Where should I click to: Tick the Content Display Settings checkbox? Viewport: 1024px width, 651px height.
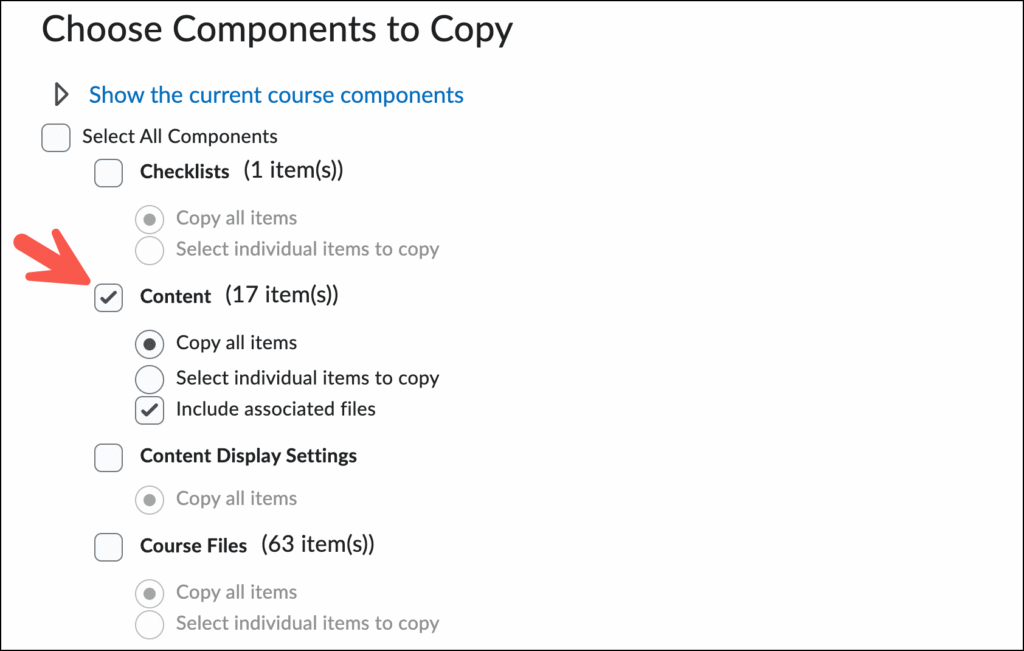pyautogui.click(x=108, y=457)
